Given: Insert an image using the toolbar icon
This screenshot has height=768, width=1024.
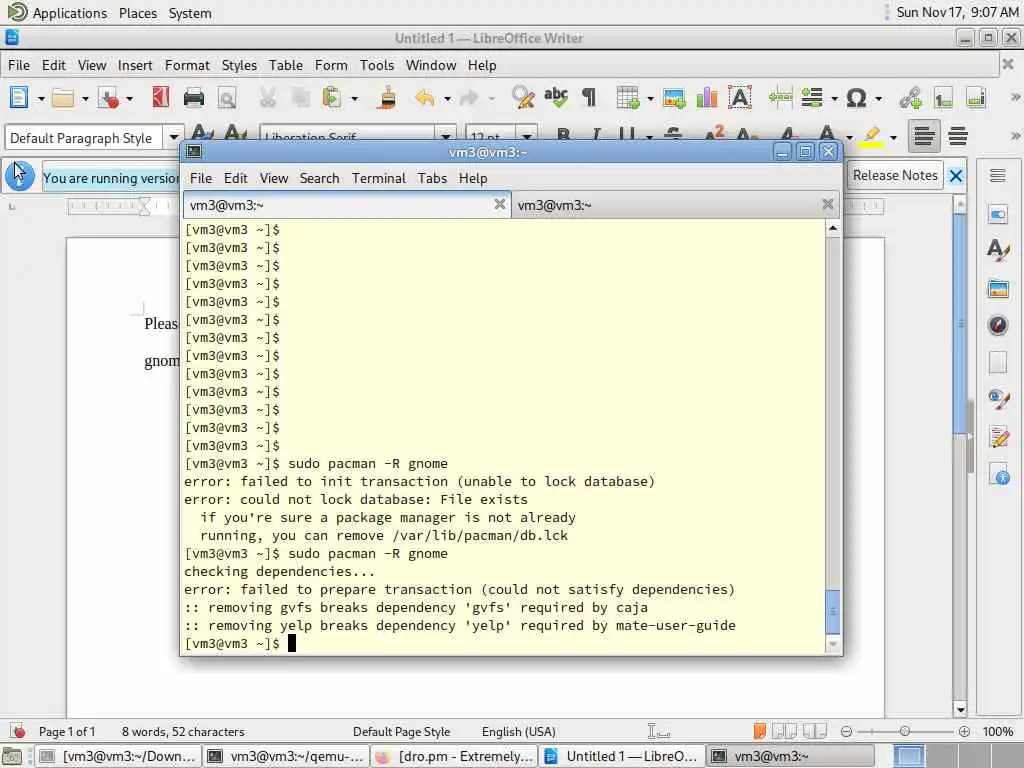Looking at the screenshot, I should [x=673, y=98].
